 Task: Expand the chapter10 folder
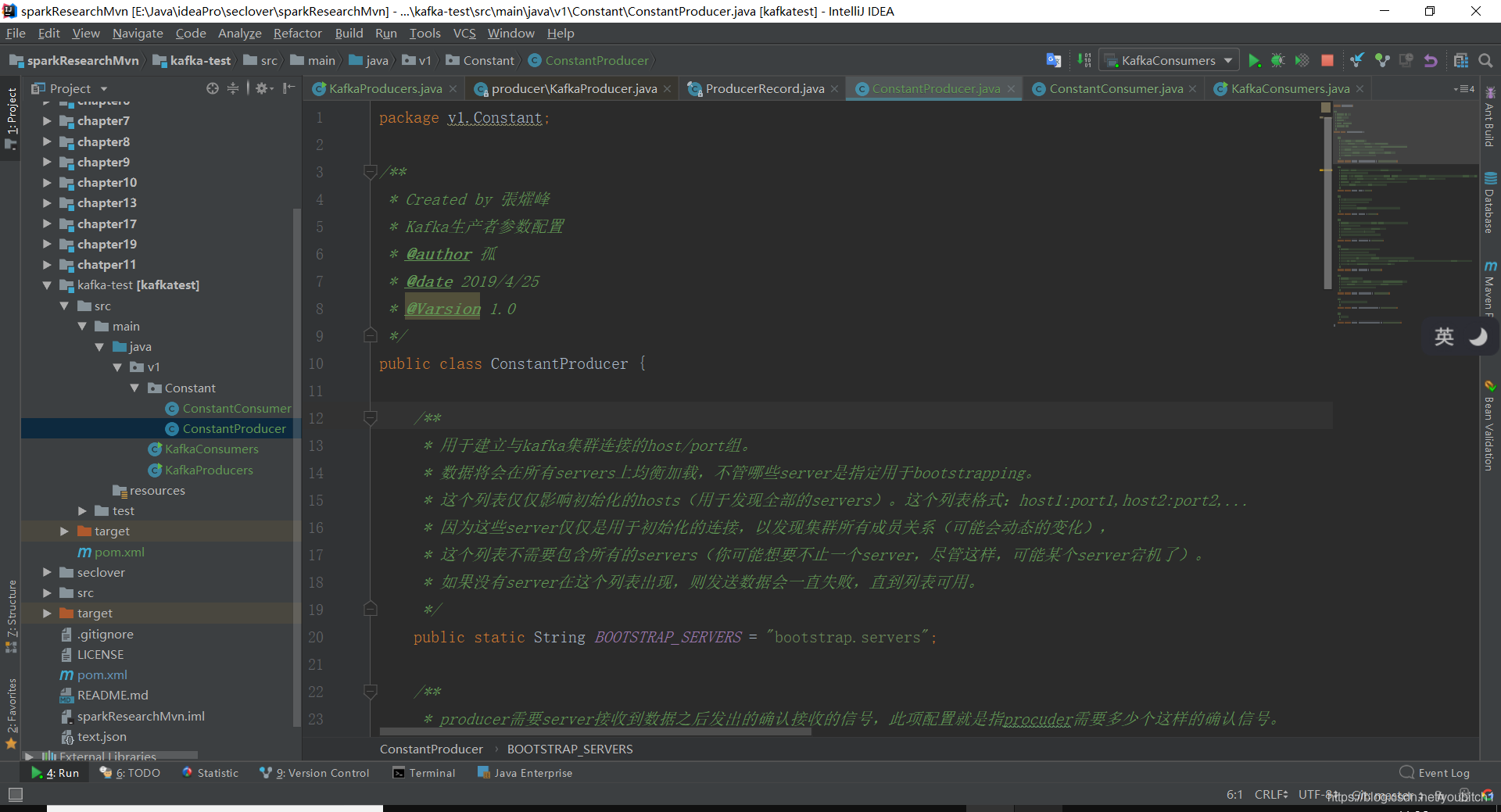point(47,182)
